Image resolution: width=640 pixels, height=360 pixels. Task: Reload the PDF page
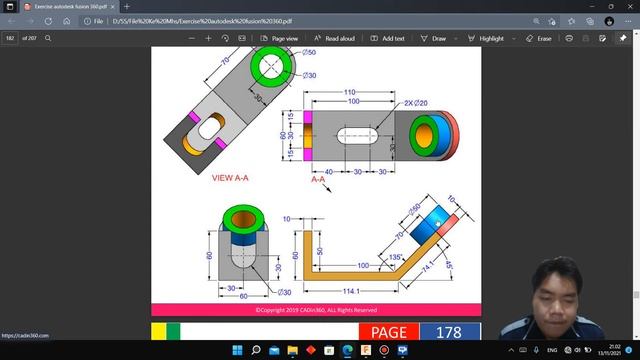pyautogui.click(x=49, y=21)
